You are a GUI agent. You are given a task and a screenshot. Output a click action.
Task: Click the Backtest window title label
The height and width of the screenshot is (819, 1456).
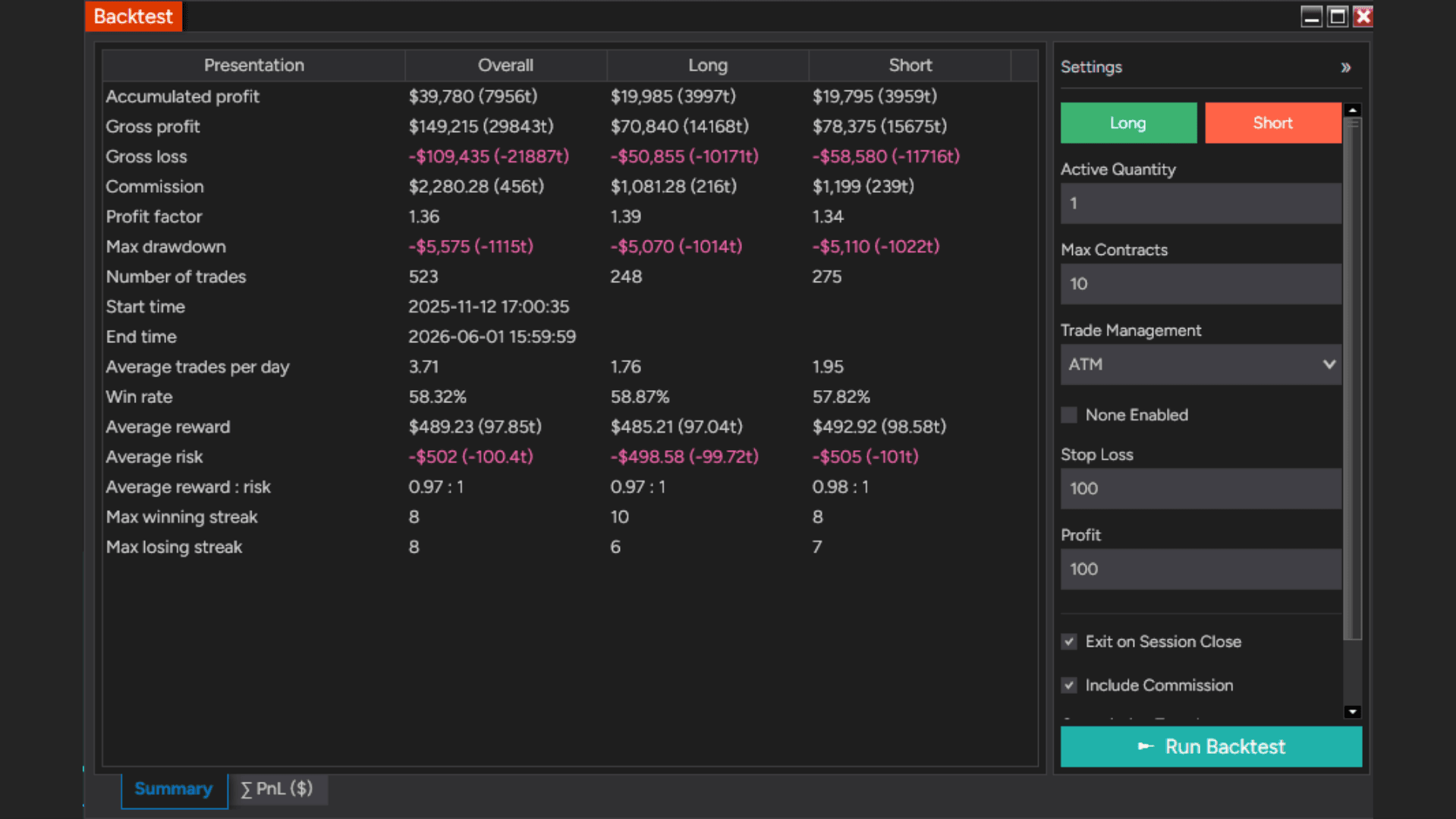[x=134, y=17]
